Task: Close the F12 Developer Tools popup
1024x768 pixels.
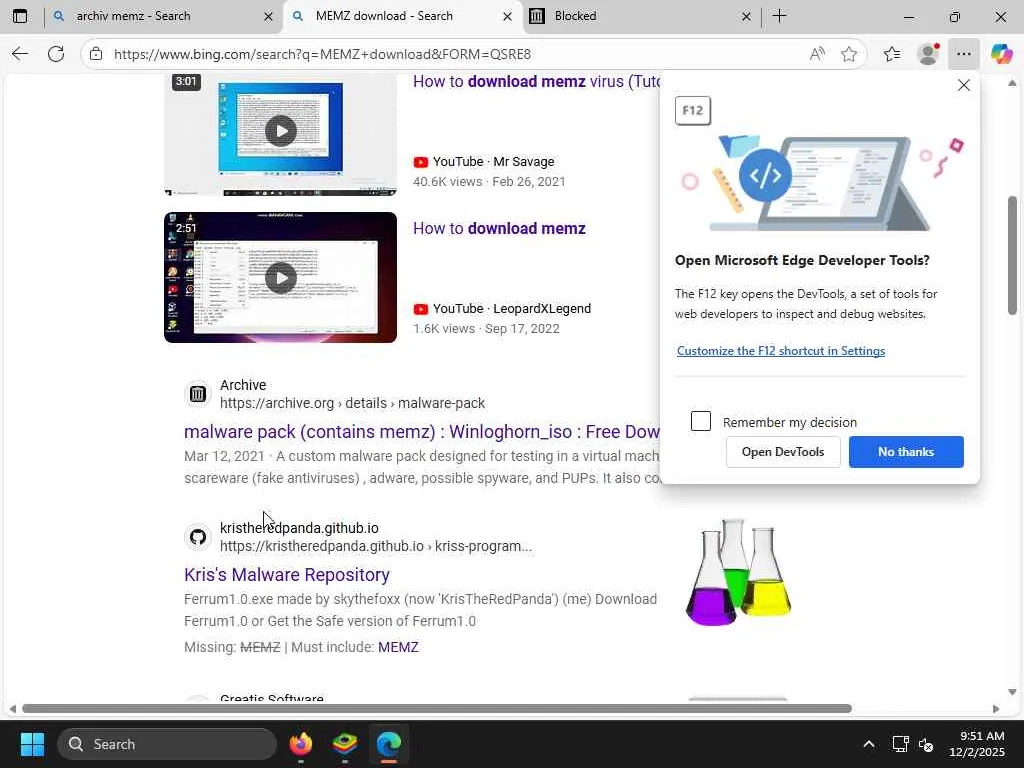Action: (x=964, y=85)
